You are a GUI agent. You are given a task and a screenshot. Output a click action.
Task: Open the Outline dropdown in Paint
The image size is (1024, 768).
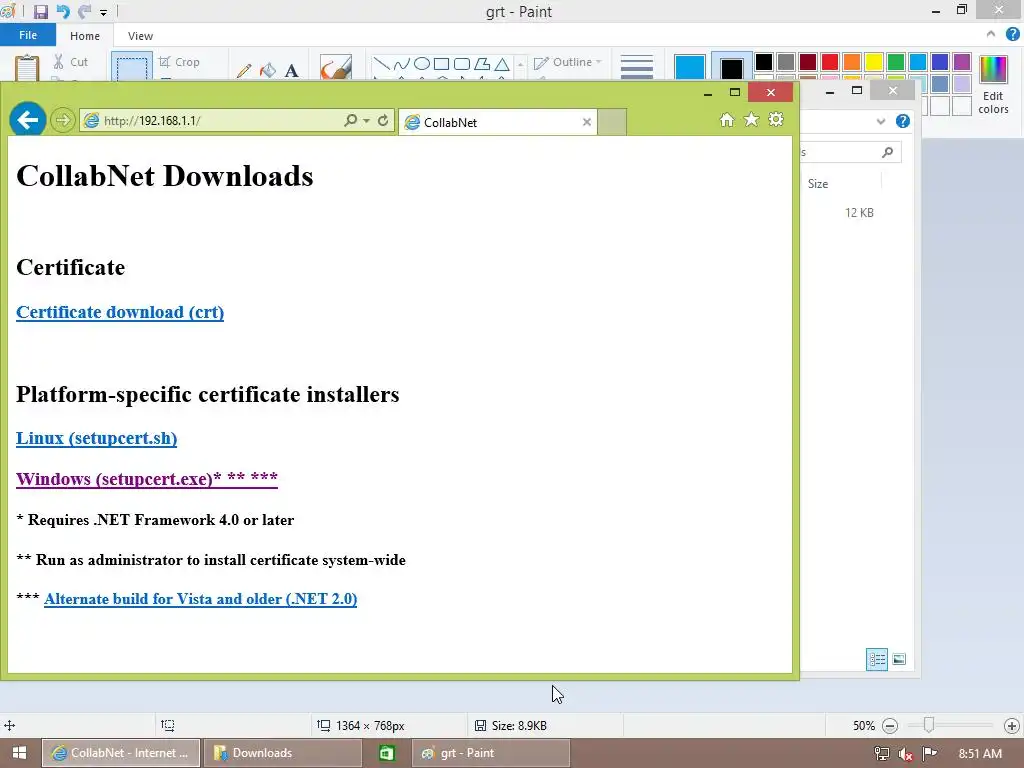tap(568, 62)
